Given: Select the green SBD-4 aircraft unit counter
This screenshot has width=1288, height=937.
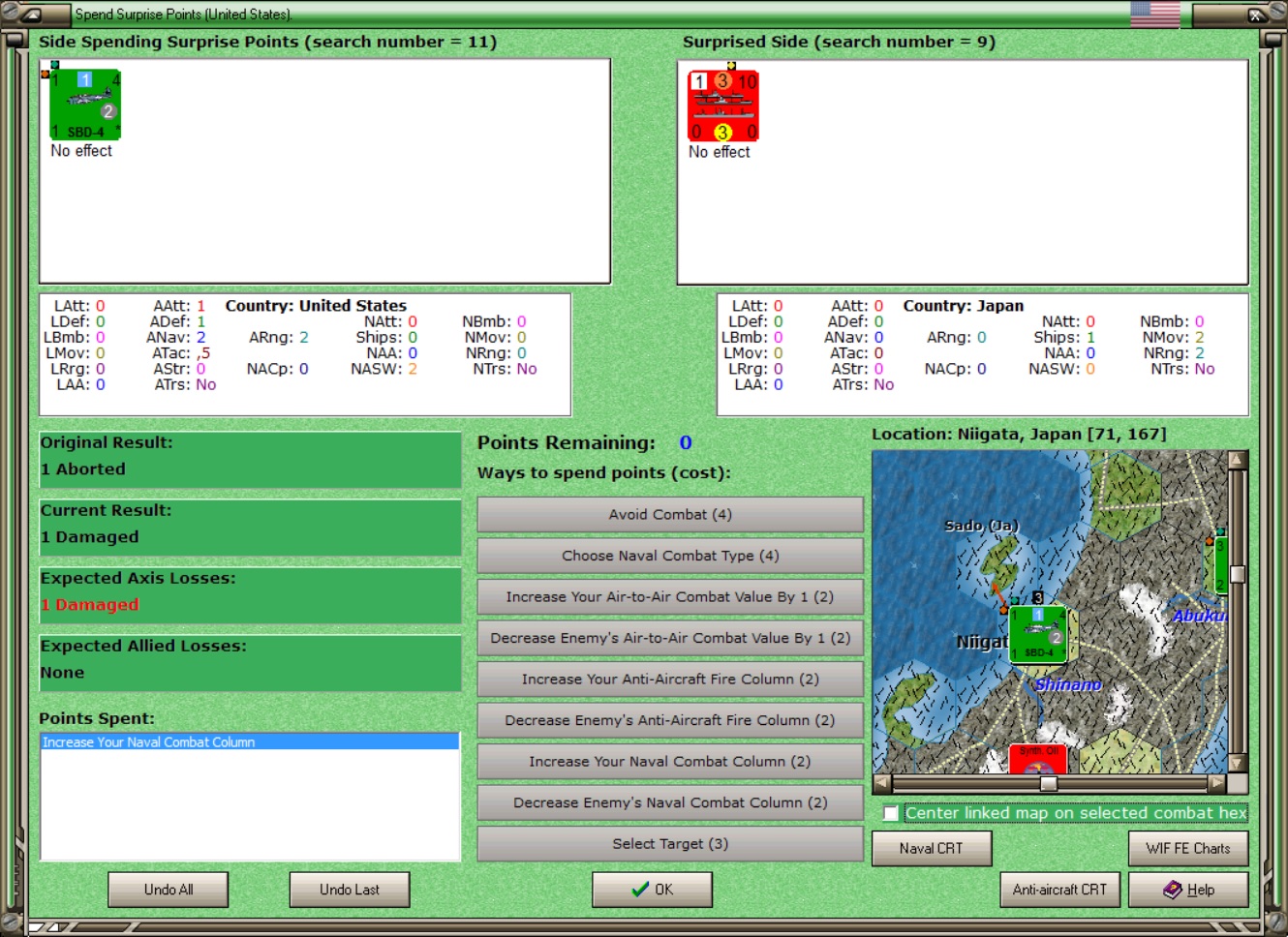Looking at the screenshot, I should [85, 105].
